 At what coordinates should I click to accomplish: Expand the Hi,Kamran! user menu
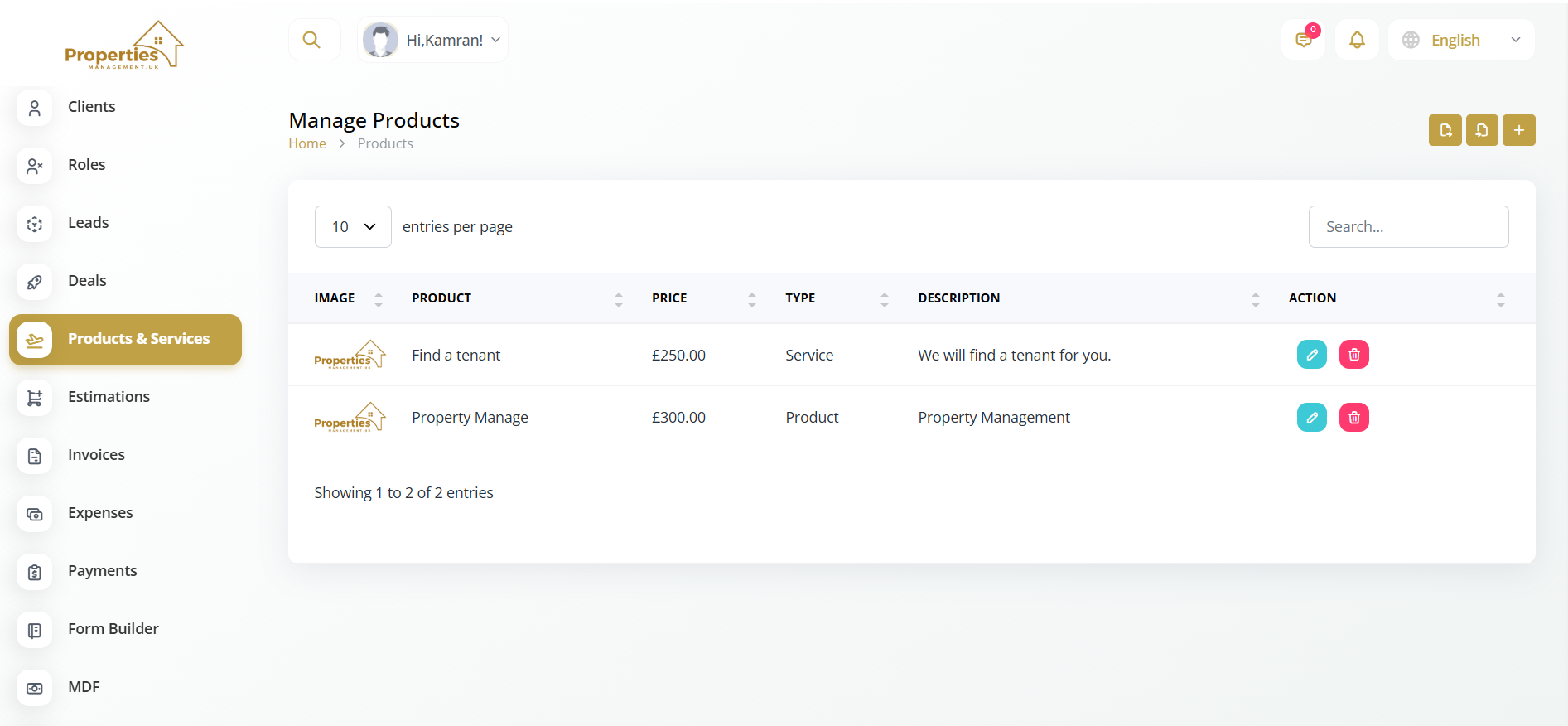[433, 40]
